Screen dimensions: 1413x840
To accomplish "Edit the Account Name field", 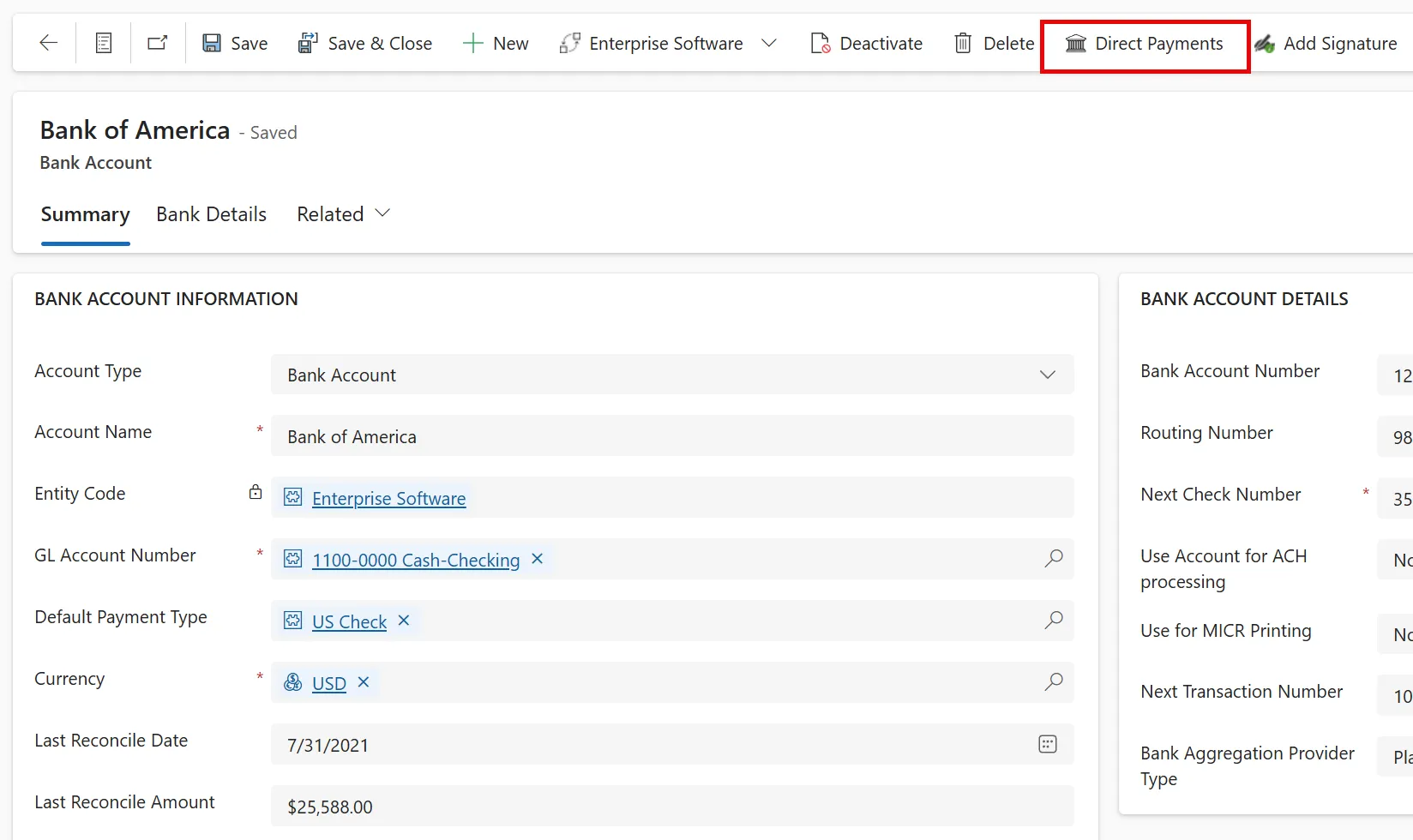I will point(672,436).
